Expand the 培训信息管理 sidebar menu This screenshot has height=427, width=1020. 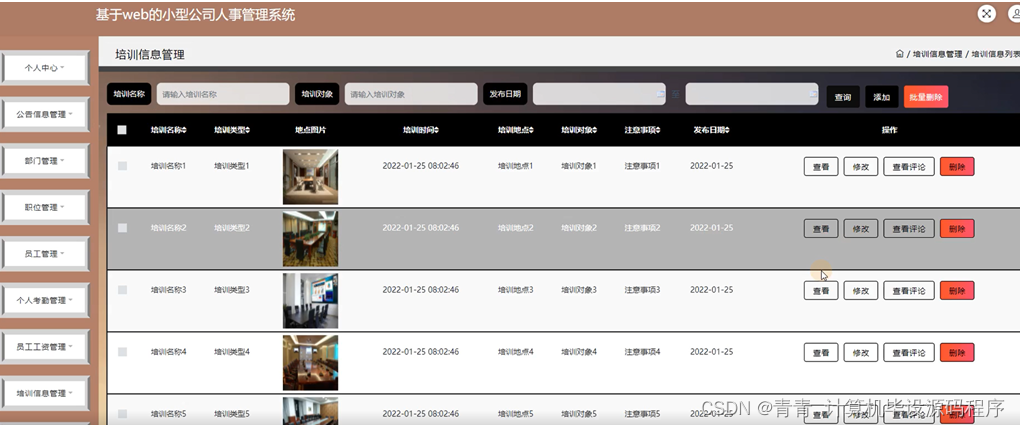[x=45, y=393]
